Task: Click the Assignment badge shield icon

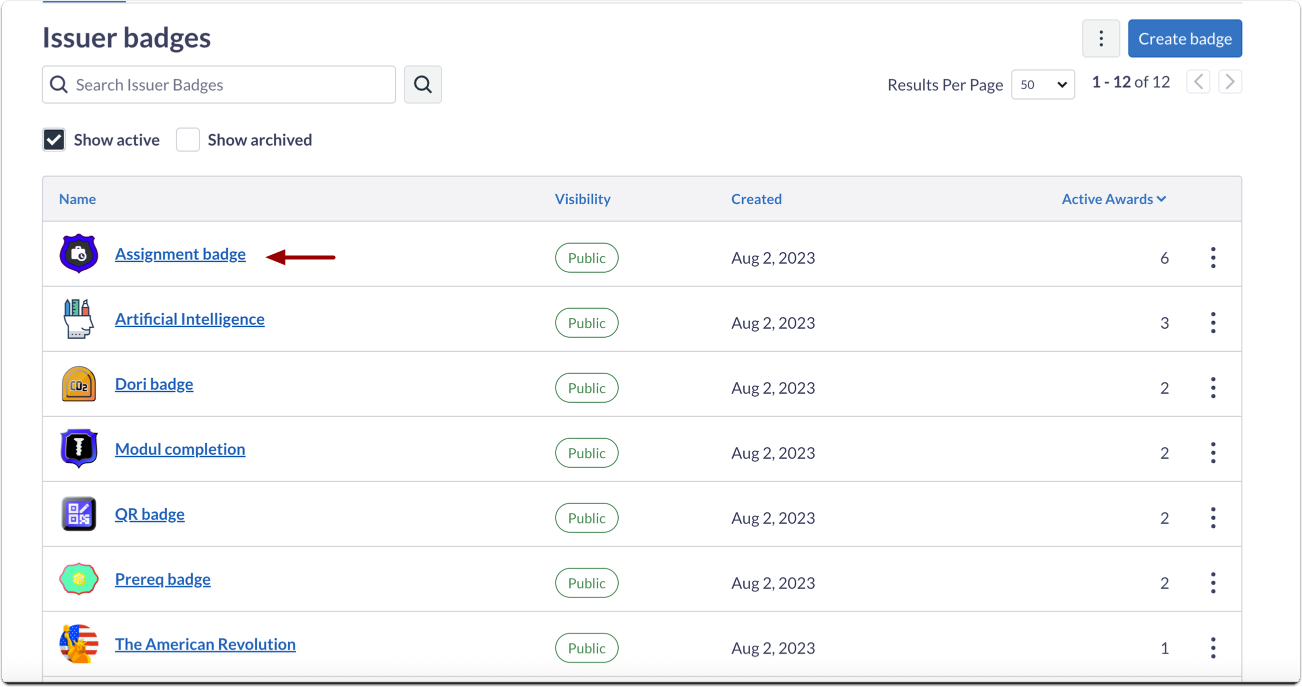Action: (x=78, y=254)
